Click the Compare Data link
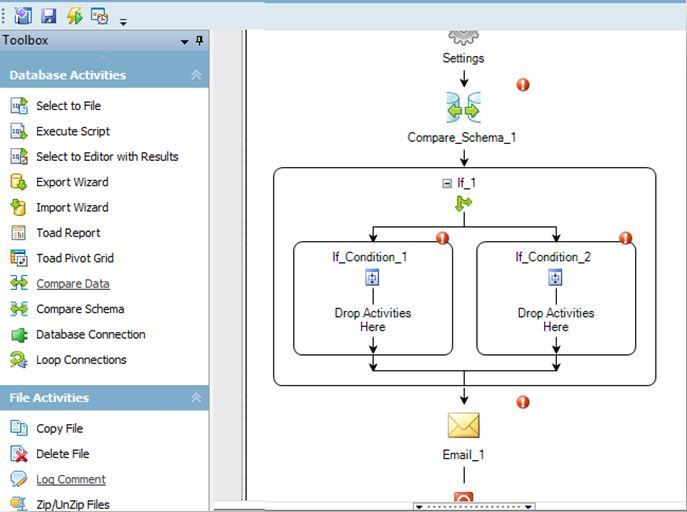The image size is (687, 512). click(73, 284)
